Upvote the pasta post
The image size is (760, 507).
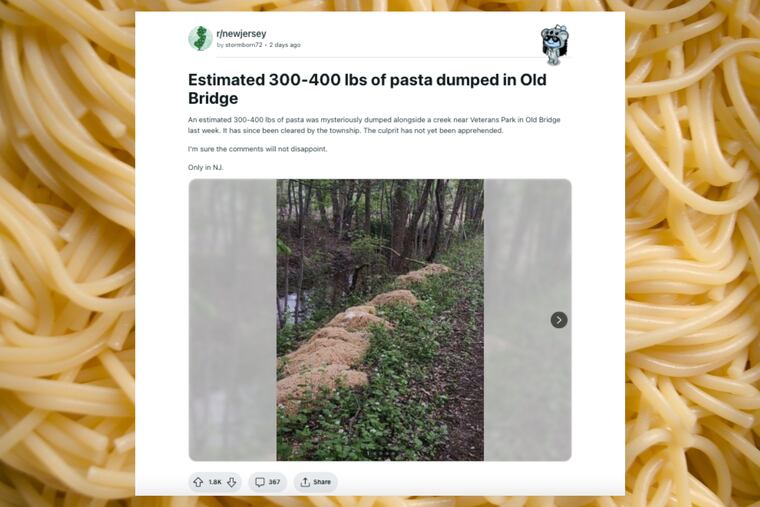point(198,482)
